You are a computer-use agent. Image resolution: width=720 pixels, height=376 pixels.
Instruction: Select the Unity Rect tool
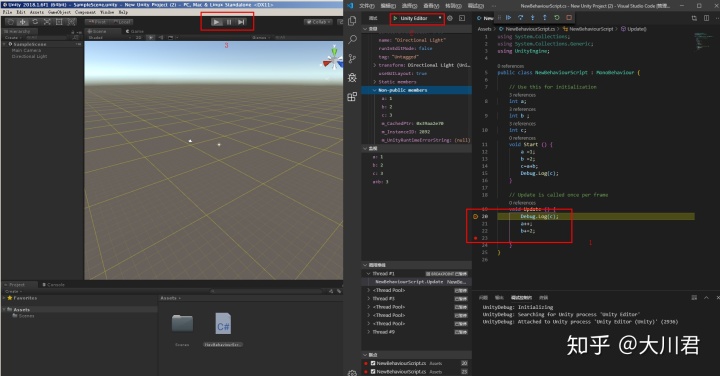pos(59,22)
